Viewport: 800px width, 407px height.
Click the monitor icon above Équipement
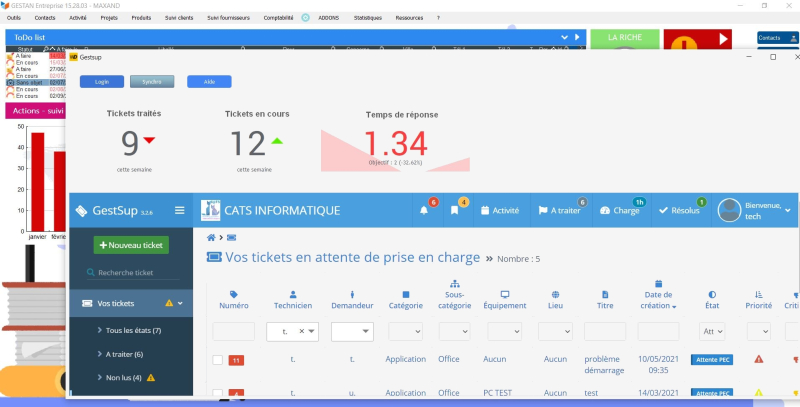tap(505, 294)
